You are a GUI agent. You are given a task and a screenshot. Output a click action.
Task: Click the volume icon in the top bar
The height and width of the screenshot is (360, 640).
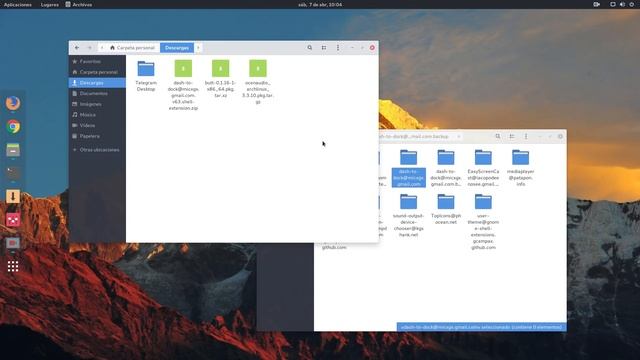click(622, 4)
